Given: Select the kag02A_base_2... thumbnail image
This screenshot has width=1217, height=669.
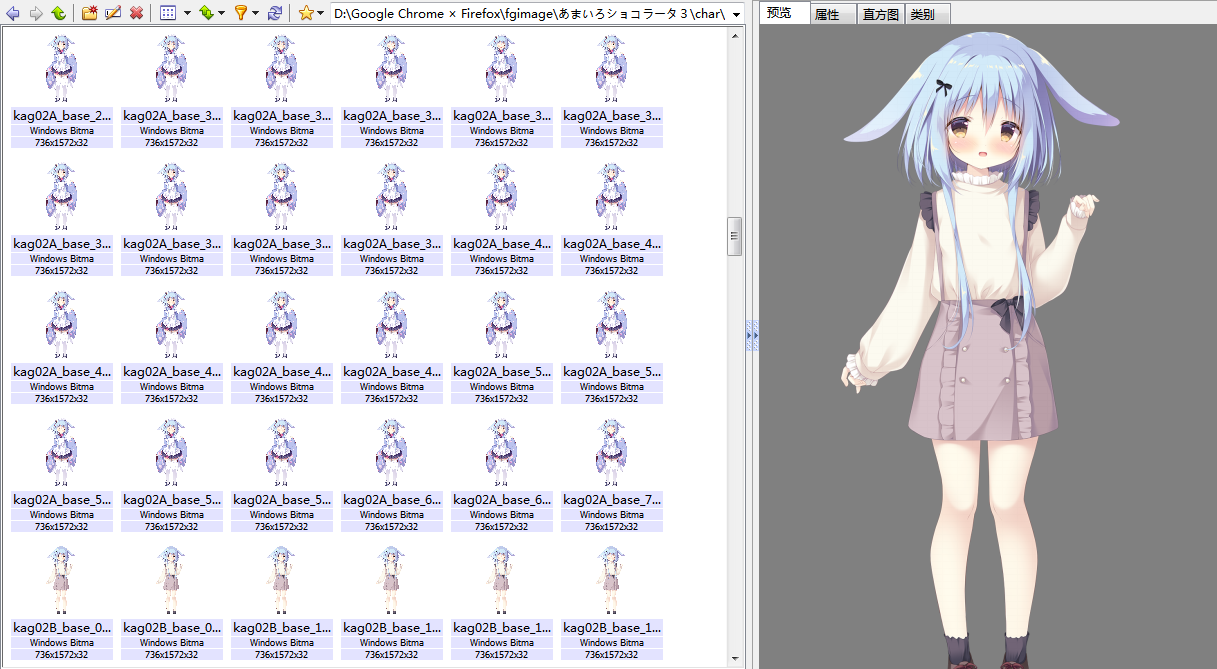Looking at the screenshot, I should [x=62, y=68].
